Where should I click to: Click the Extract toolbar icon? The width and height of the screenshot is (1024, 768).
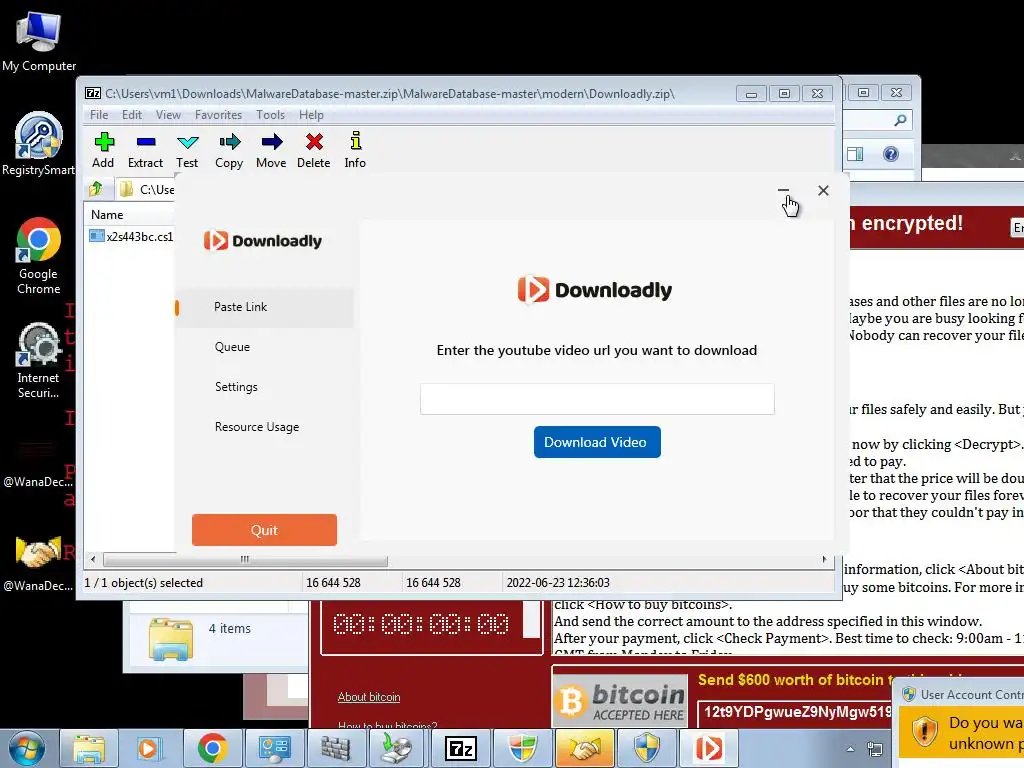145,150
